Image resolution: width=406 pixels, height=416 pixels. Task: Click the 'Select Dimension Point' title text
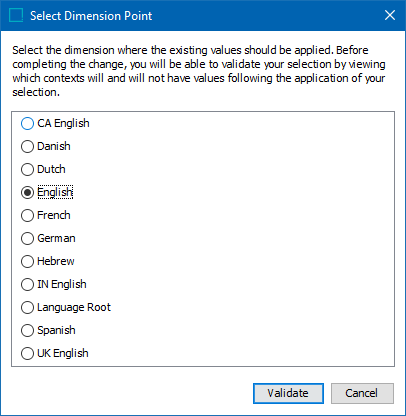(x=91, y=16)
